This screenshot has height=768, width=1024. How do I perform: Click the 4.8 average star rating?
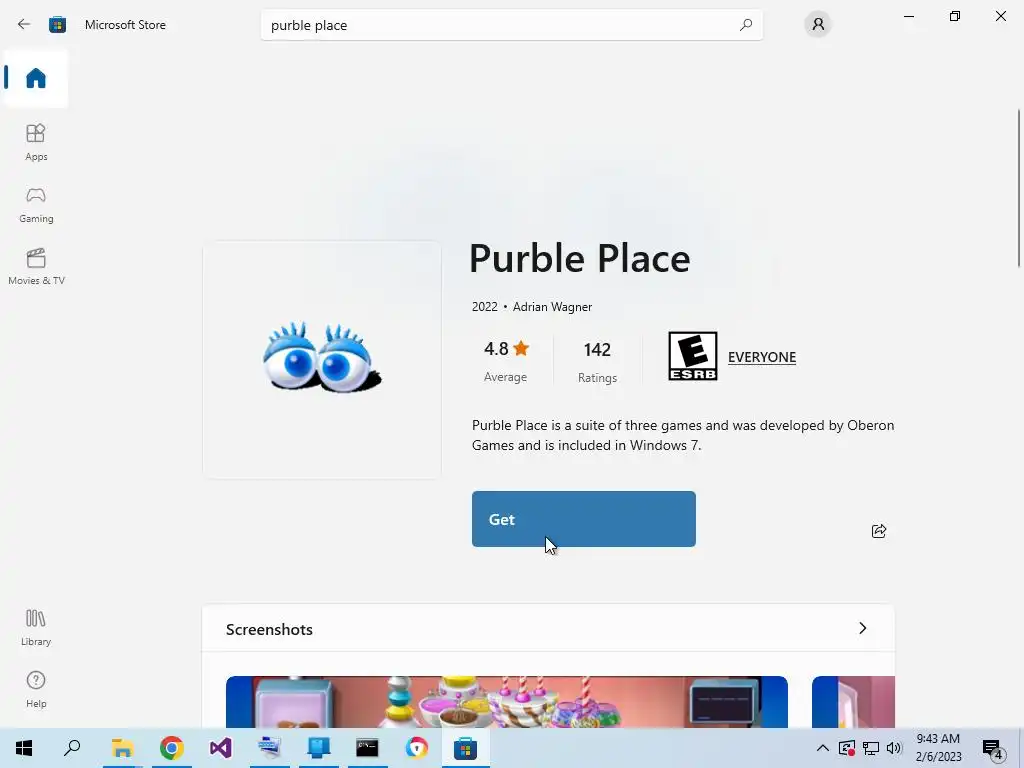pos(506,360)
